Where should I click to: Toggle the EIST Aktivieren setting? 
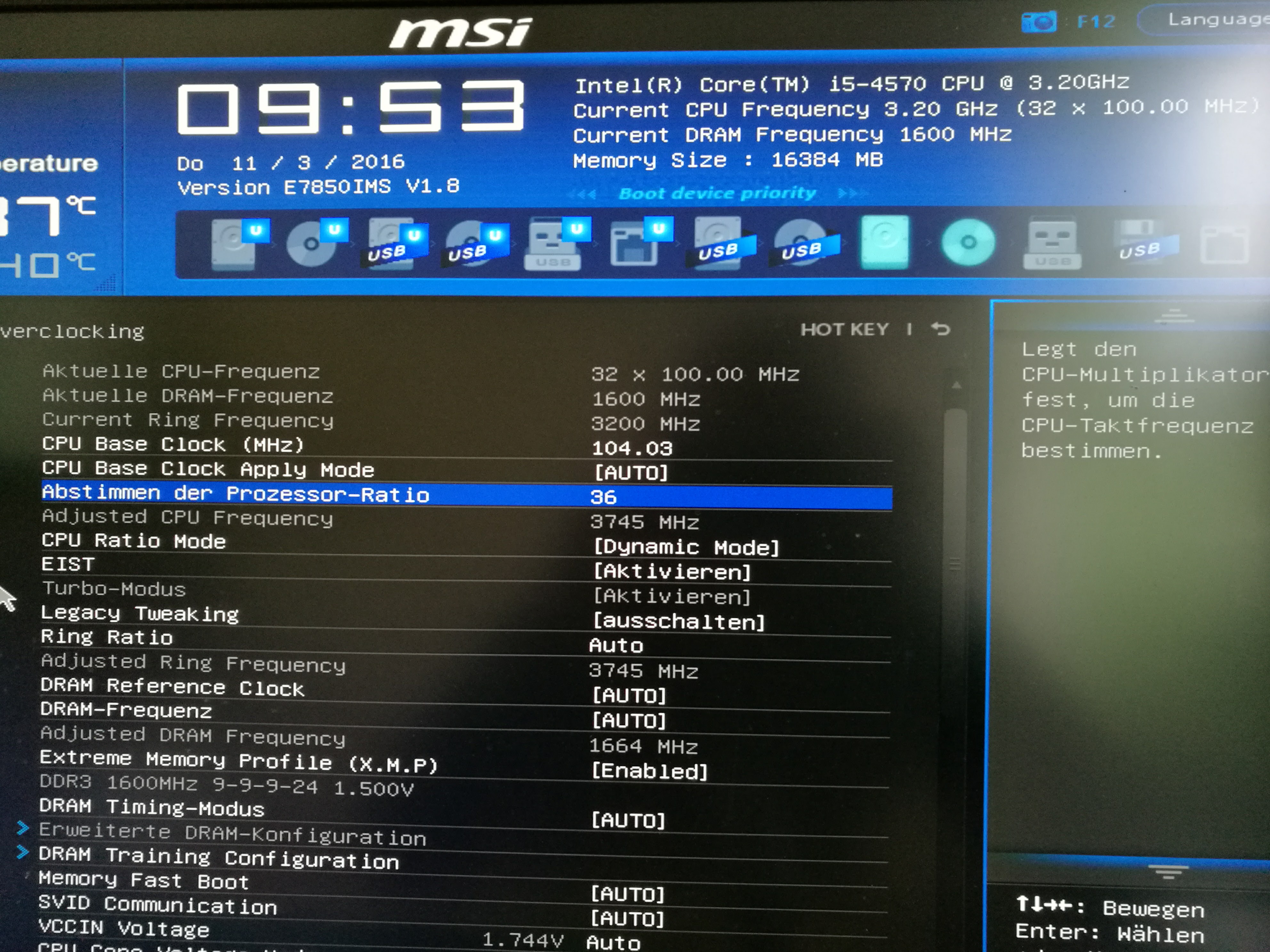[672, 572]
